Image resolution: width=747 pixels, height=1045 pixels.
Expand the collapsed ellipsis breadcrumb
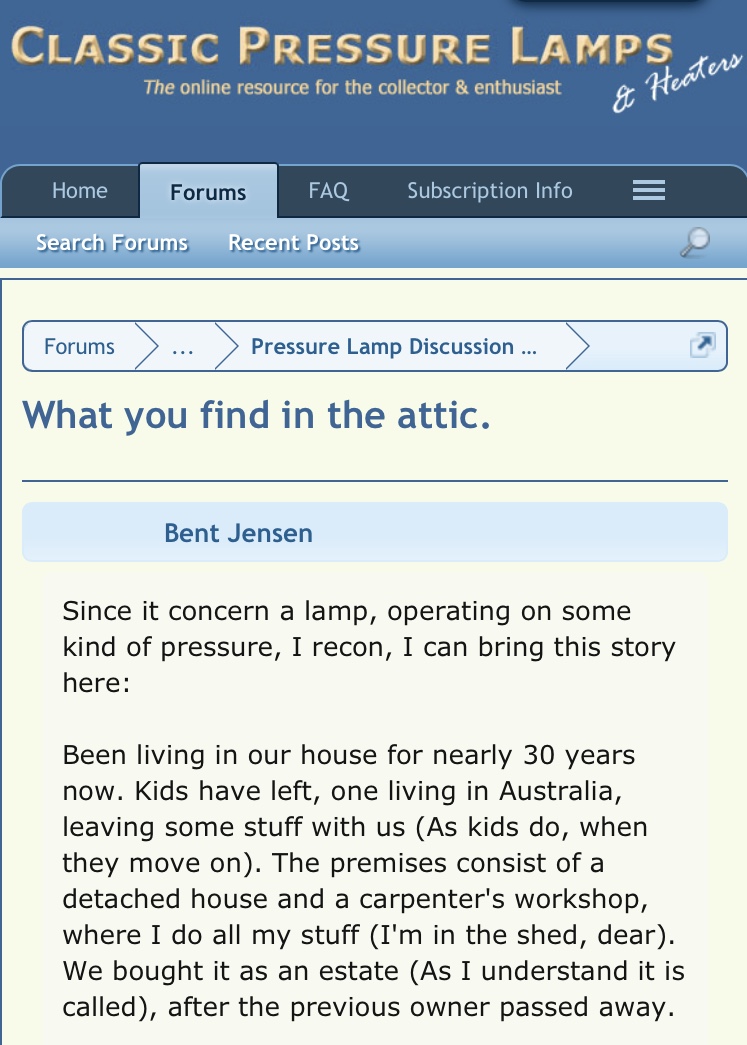[183, 347]
